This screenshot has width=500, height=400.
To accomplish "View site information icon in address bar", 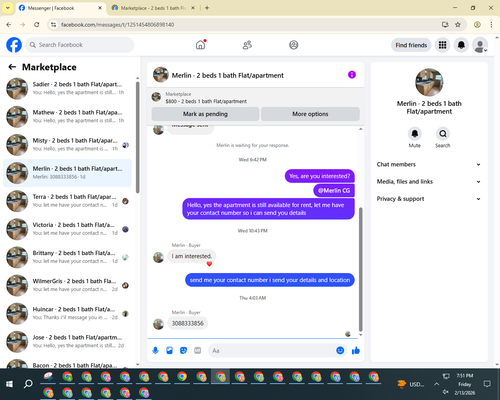I will coord(53,25).
